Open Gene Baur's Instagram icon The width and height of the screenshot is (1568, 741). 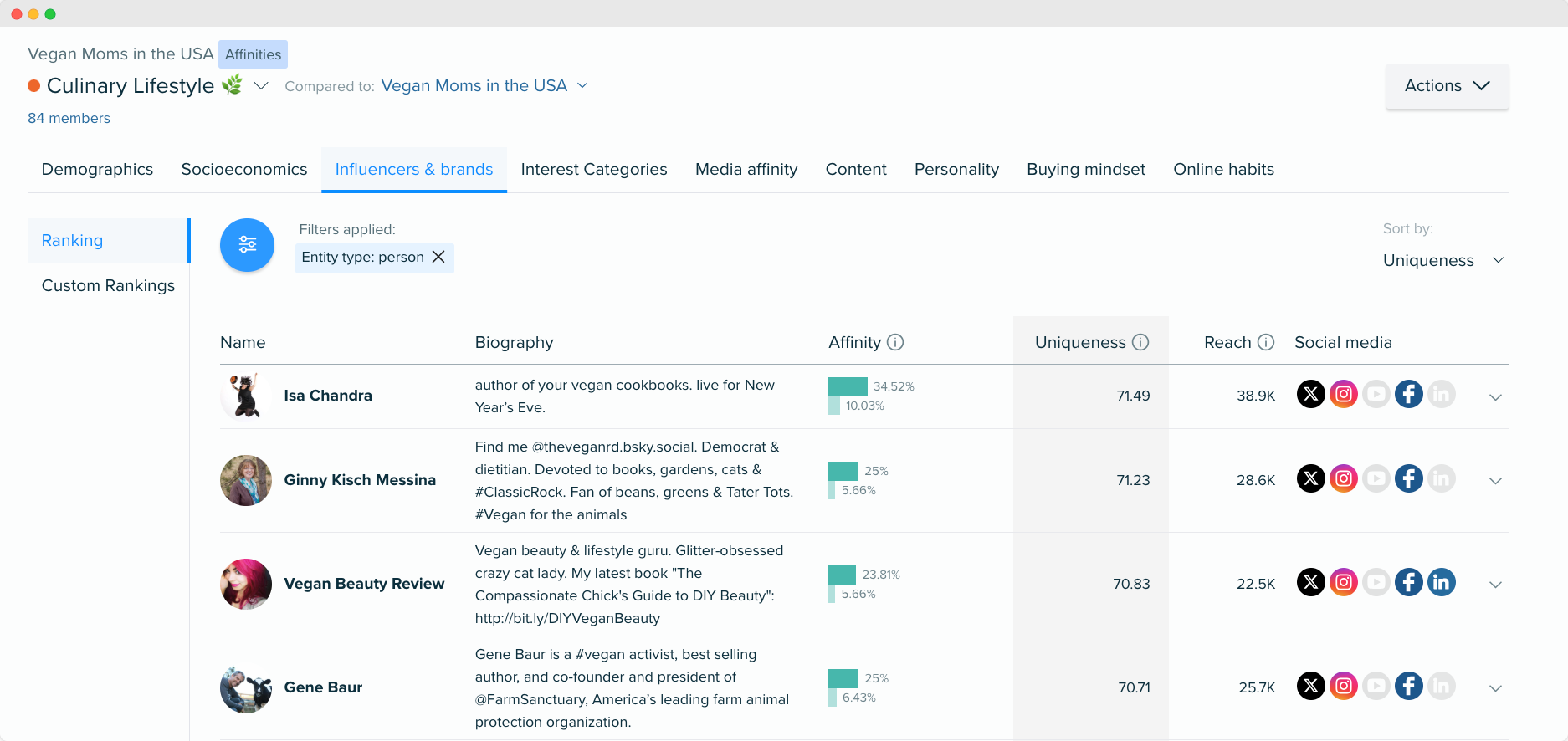[1344, 686]
